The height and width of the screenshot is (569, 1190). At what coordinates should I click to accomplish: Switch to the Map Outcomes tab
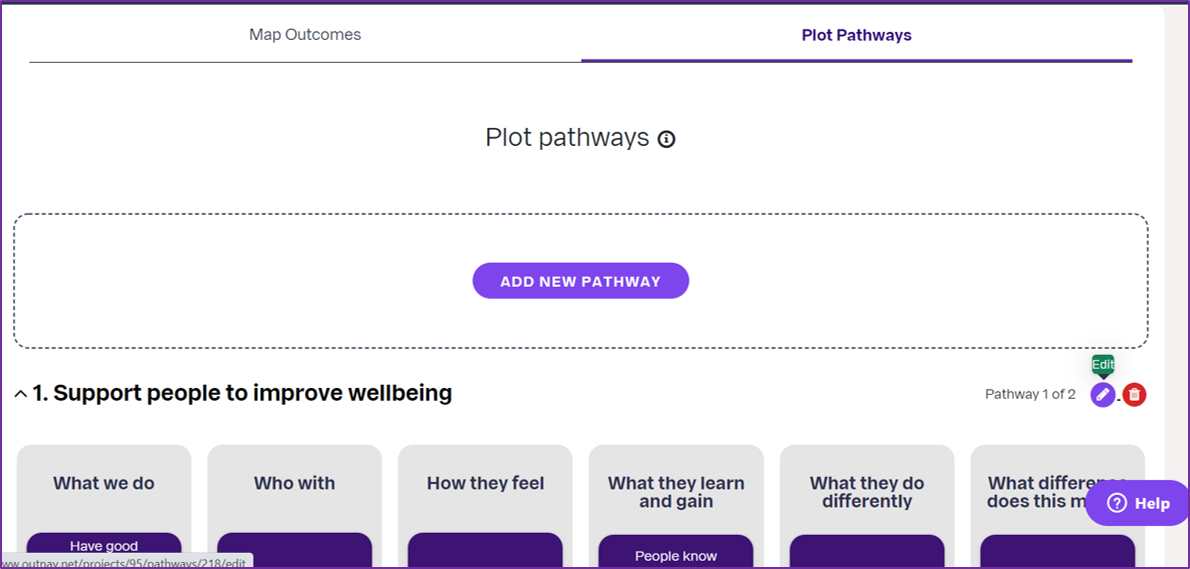[x=305, y=35]
